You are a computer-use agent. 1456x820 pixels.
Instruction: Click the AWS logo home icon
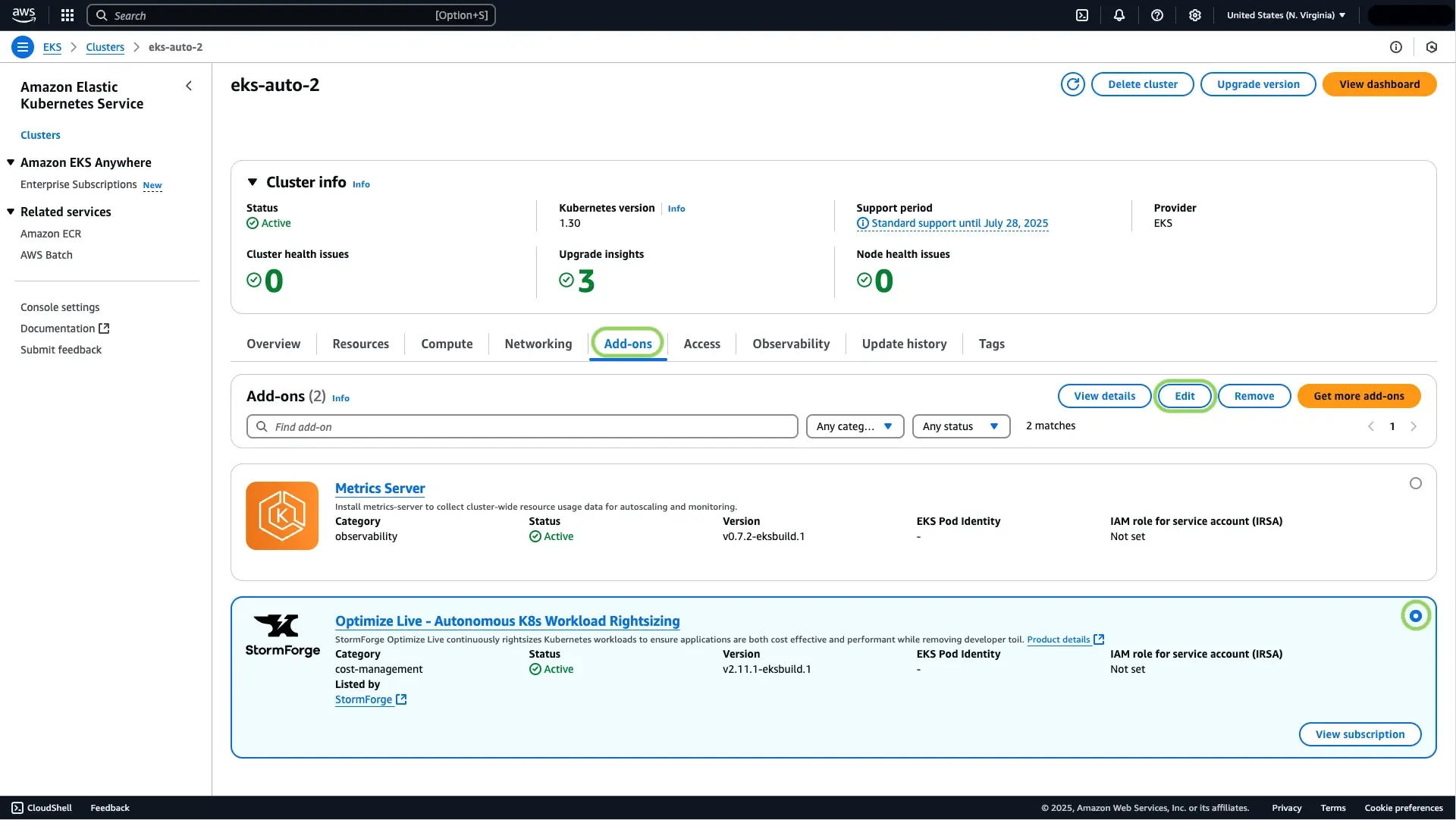[24, 15]
